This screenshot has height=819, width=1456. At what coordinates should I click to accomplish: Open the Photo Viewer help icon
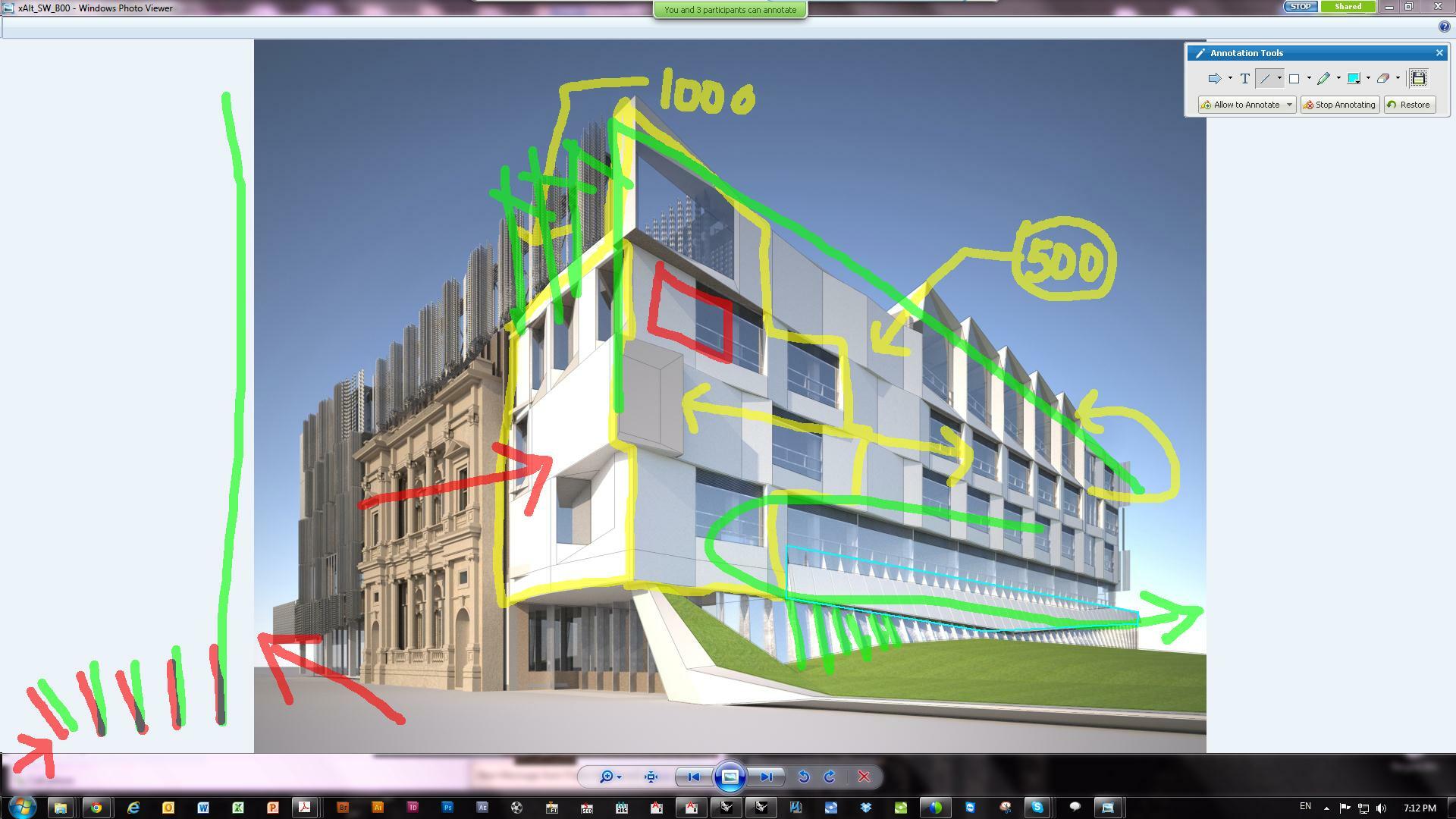[1444, 27]
